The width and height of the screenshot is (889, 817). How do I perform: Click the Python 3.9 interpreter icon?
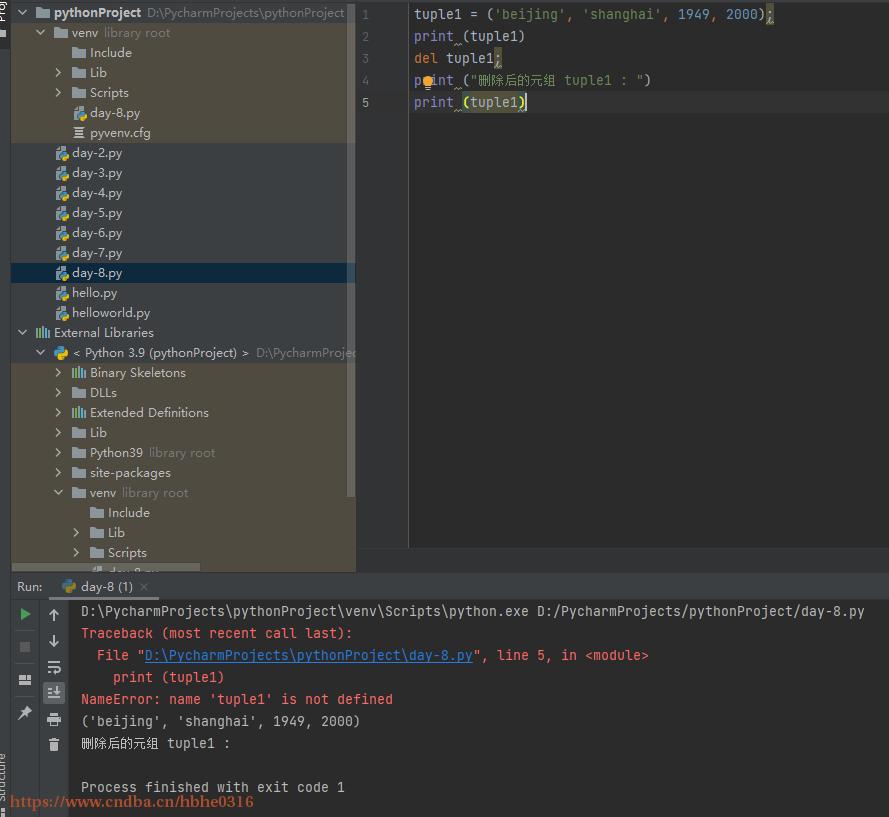point(61,353)
